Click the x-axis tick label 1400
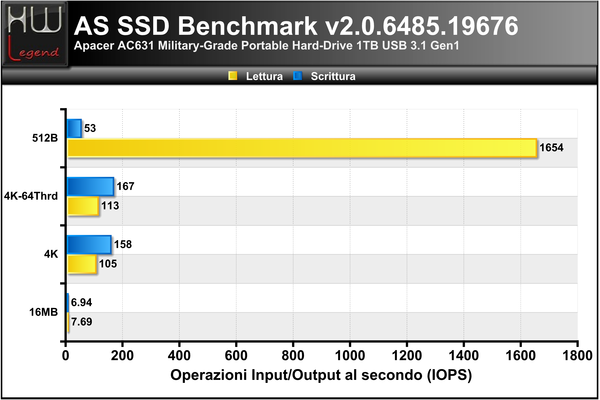The image size is (600, 400). (x=463, y=356)
